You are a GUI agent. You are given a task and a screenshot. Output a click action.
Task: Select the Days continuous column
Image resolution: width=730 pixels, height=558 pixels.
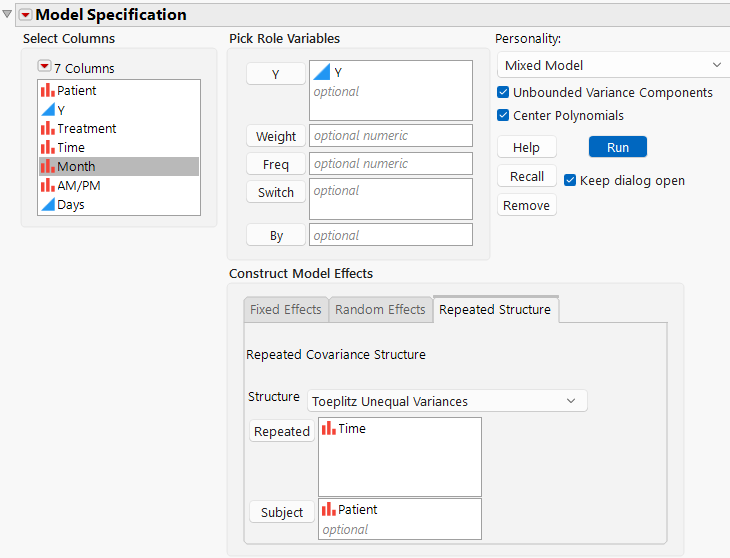click(x=70, y=204)
